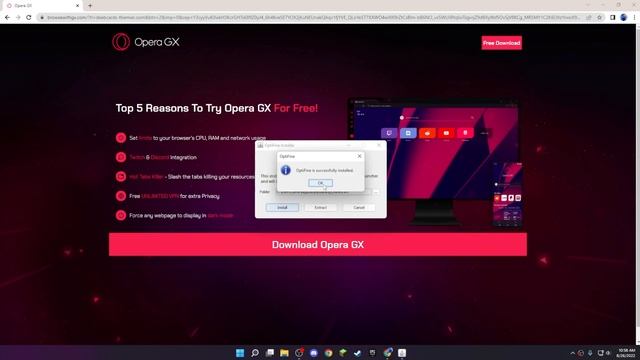The image size is (640, 360).
Task: Bookmark this page with the star icon
Action: click(599, 18)
